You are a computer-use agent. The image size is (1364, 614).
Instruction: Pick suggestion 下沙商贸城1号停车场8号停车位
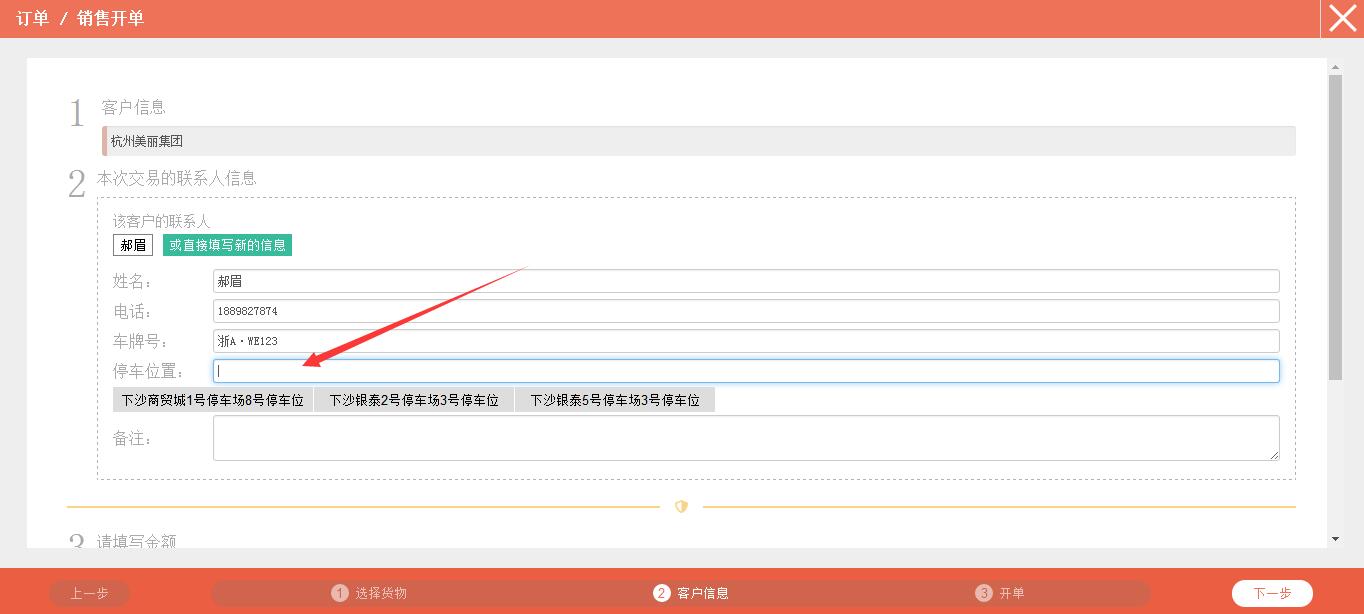pos(213,400)
